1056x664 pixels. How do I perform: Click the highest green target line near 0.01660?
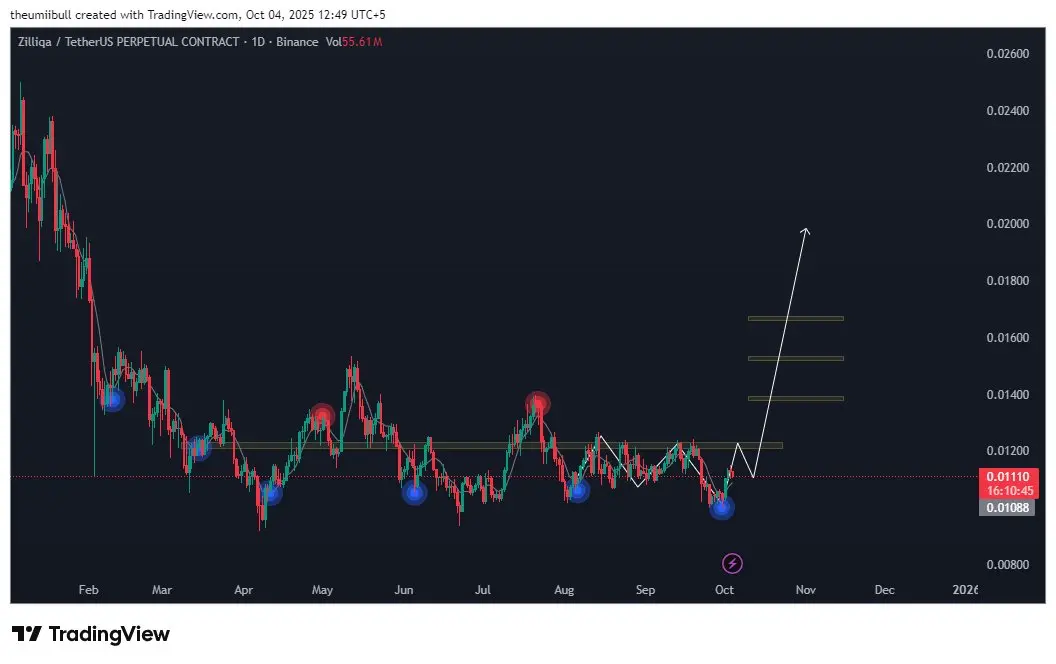[795, 319]
